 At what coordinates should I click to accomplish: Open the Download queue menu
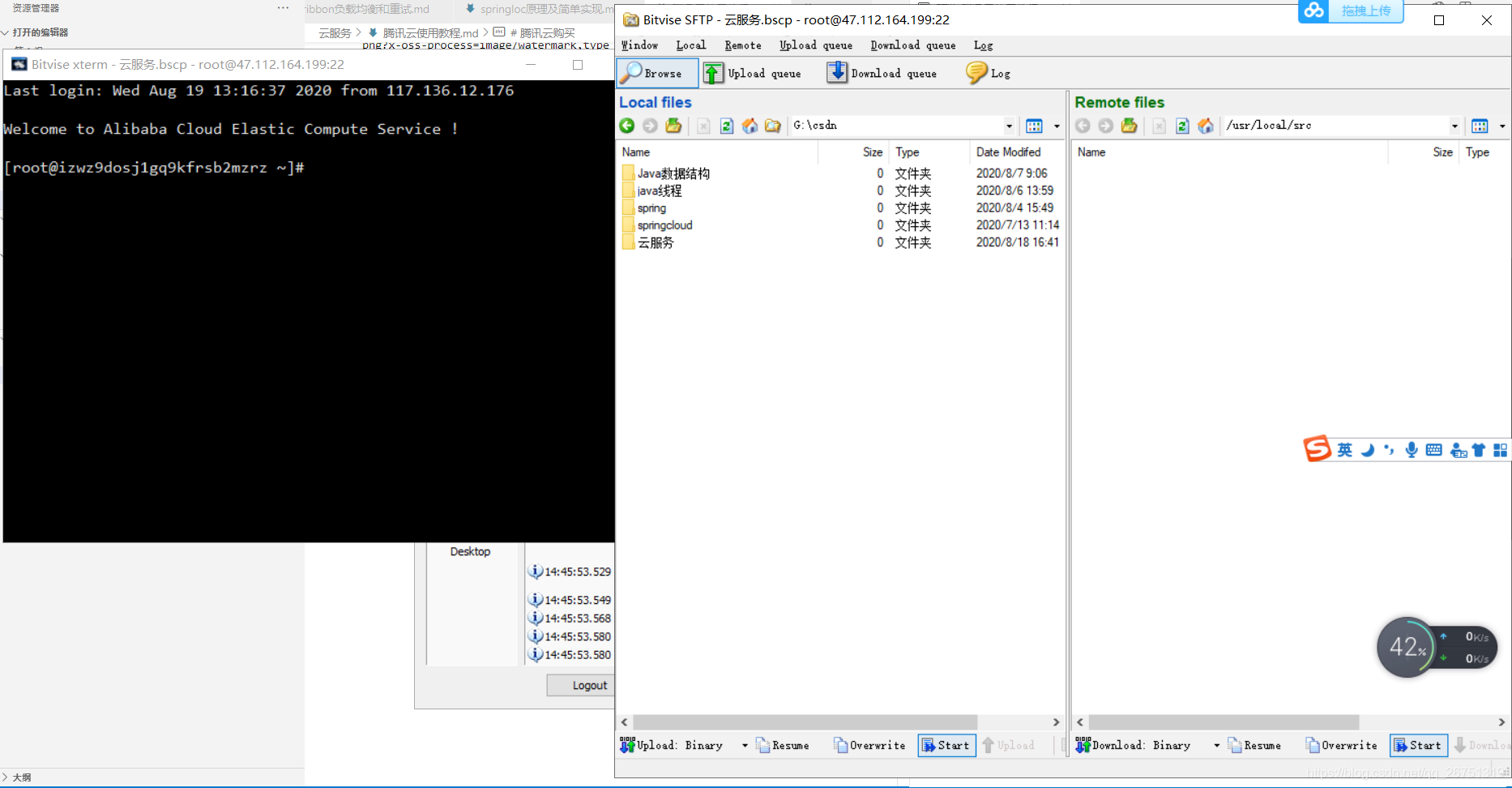coord(913,45)
